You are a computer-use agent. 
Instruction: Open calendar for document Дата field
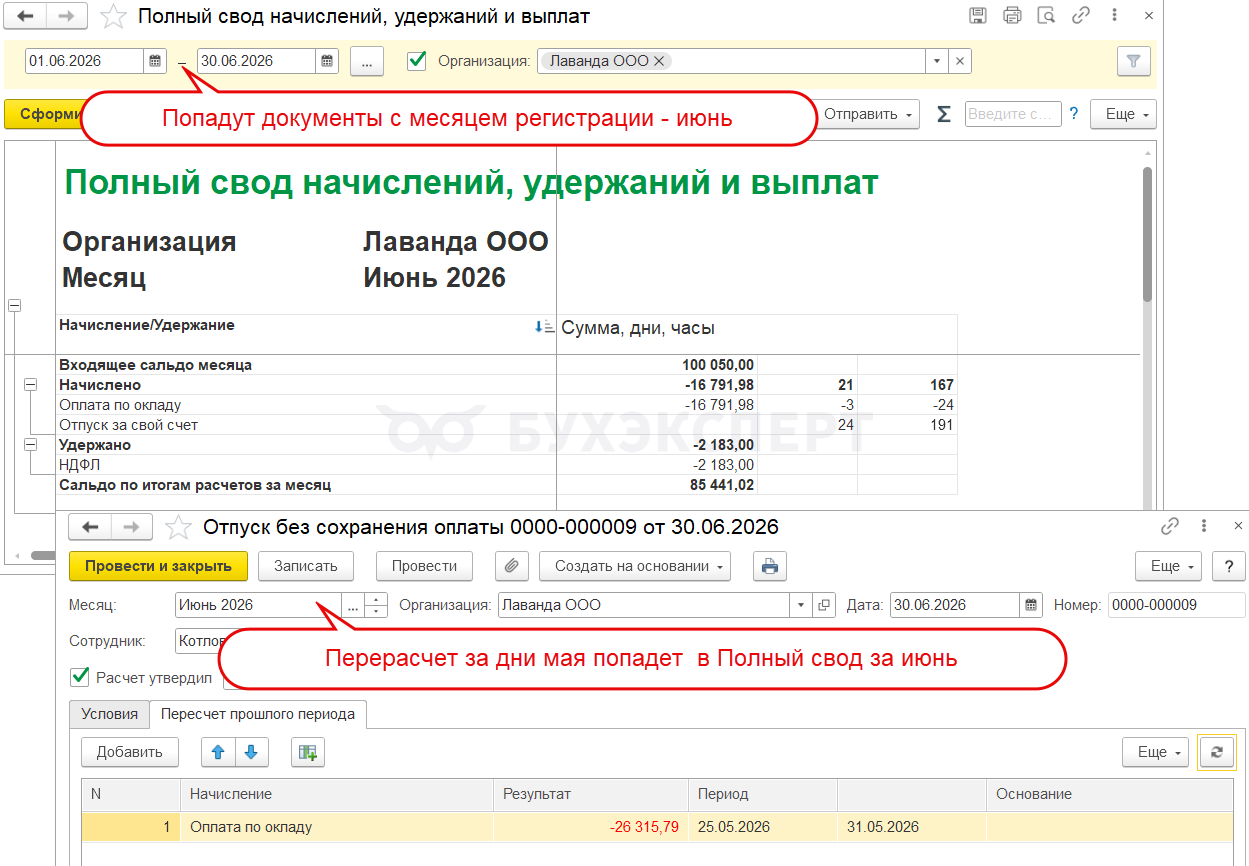(1031, 605)
